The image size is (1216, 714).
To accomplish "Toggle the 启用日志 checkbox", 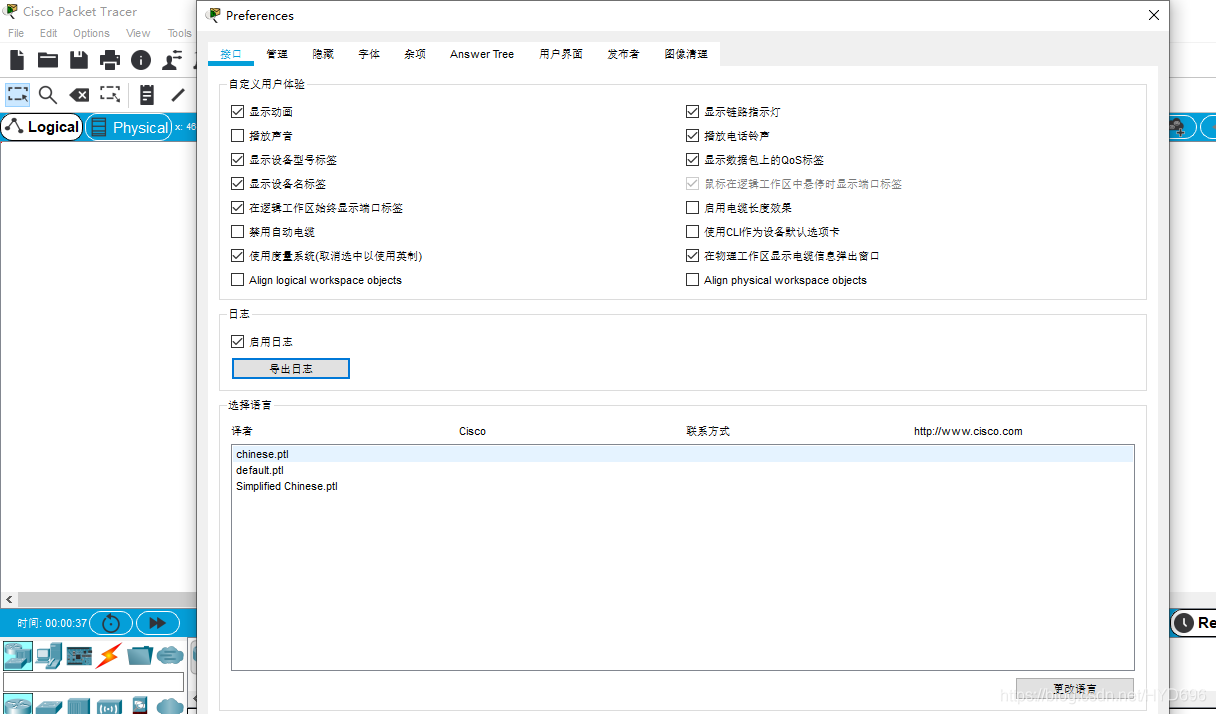I will pyautogui.click(x=237, y=342).
